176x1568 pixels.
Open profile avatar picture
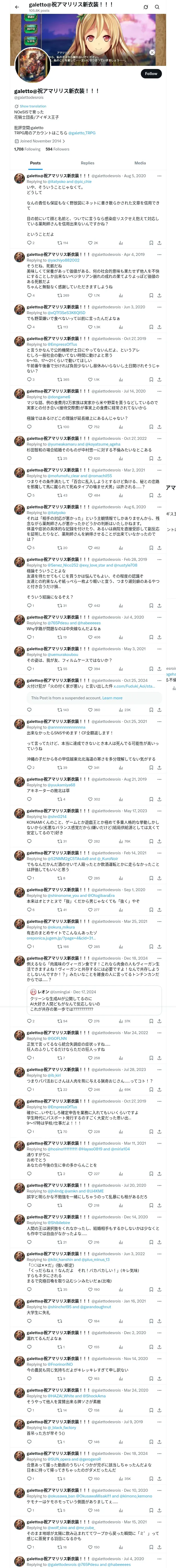(x=32, y=65)
